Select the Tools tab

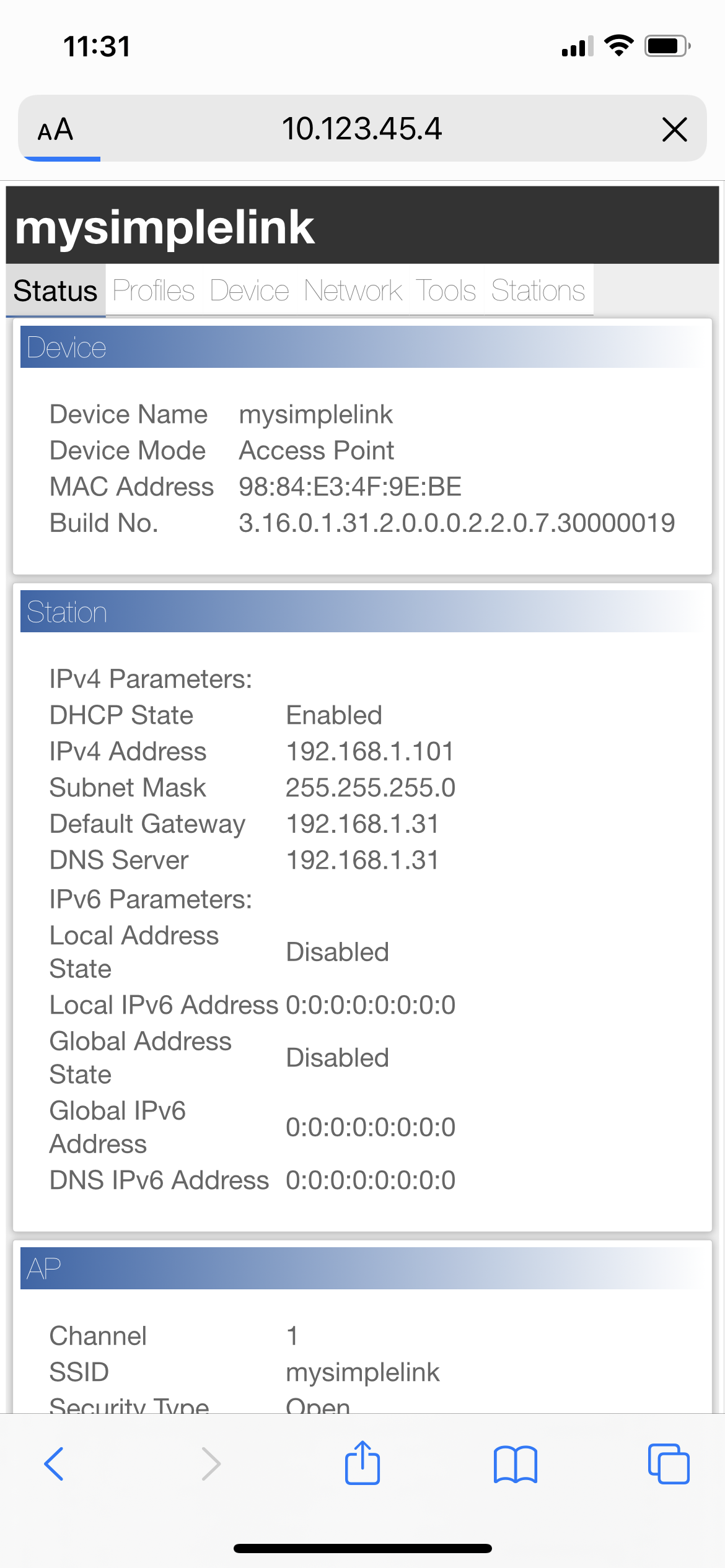click(446, 290)
